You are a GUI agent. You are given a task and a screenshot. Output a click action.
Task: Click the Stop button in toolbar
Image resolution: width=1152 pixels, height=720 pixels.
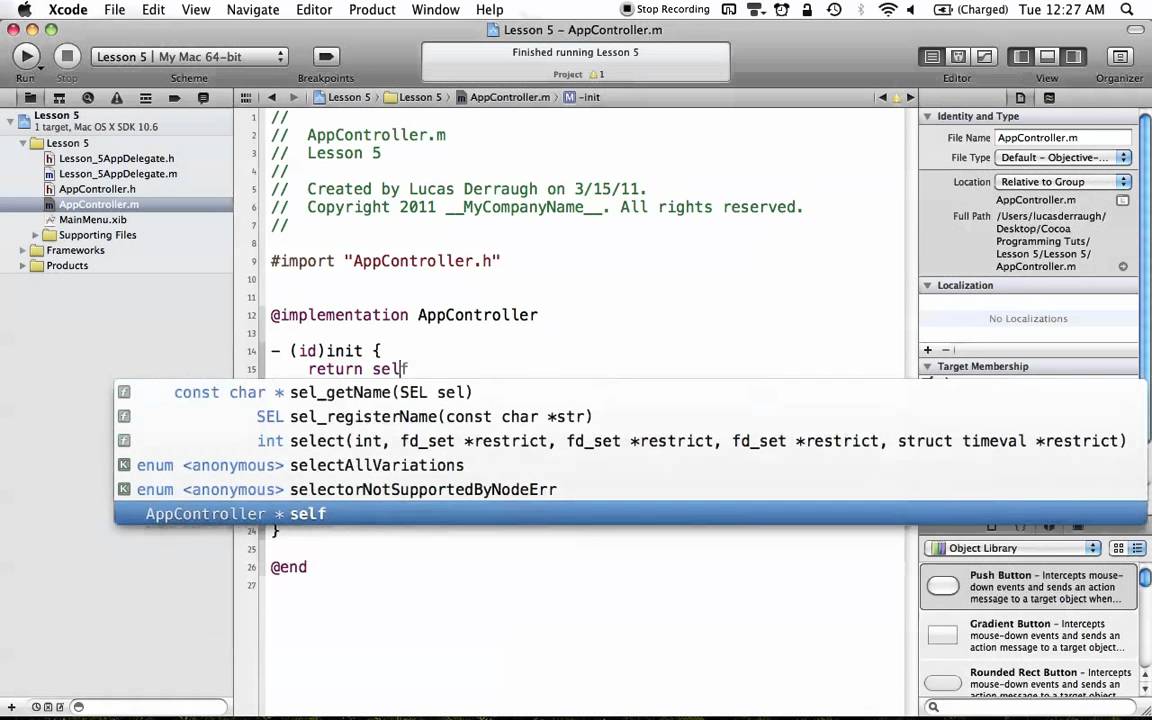(x=67, y=56)
